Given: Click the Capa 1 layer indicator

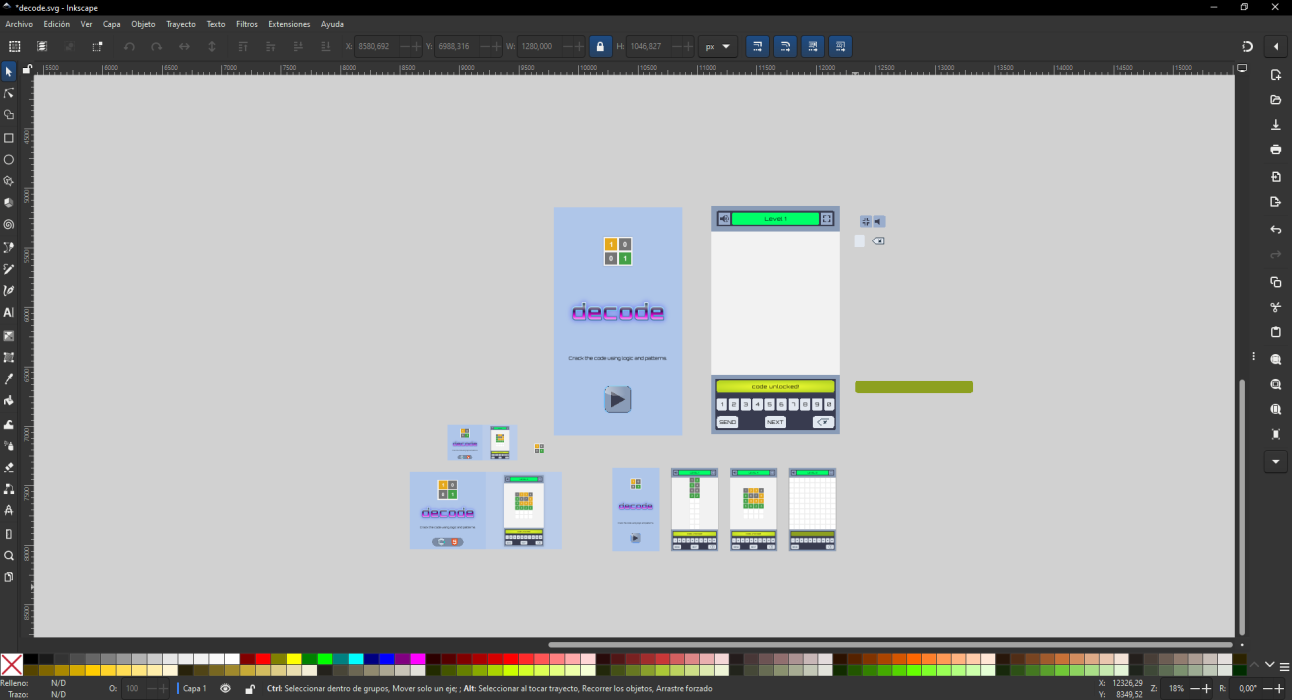Looking at the screenshot, I should [x=194, y=689].
